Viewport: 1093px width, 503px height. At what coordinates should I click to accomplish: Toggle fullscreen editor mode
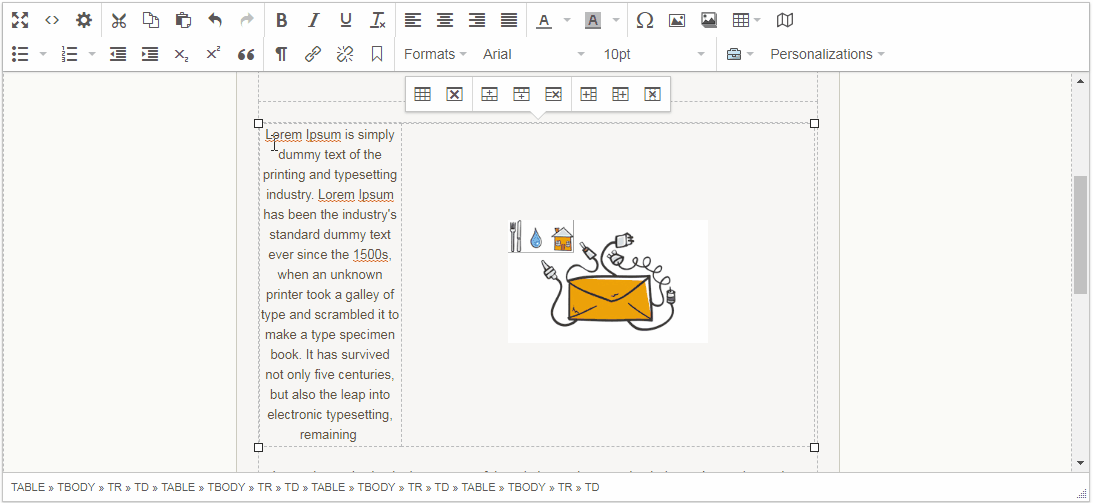tap(20, 20)
